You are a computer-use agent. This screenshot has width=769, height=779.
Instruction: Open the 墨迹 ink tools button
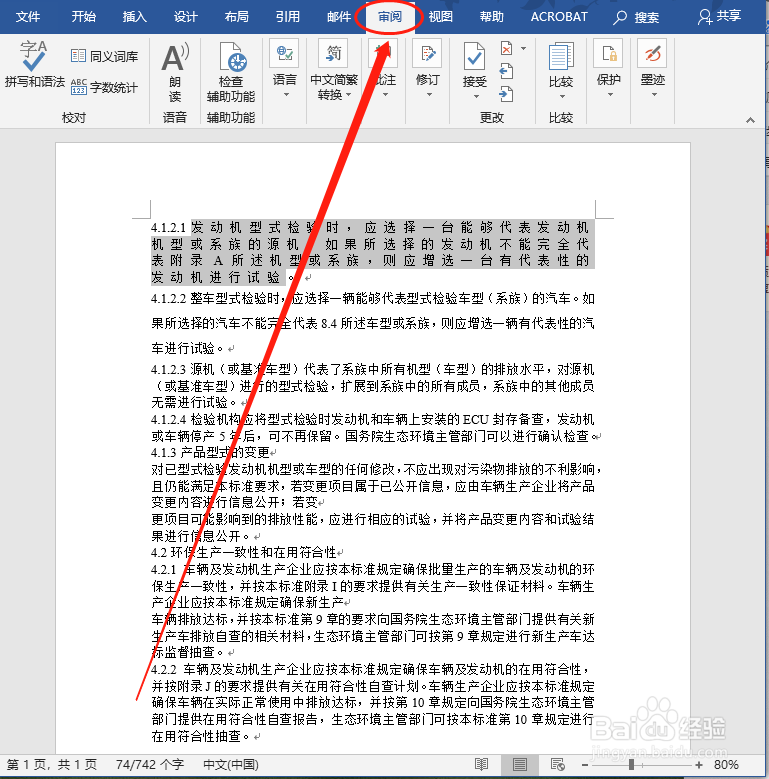(653, 70)
